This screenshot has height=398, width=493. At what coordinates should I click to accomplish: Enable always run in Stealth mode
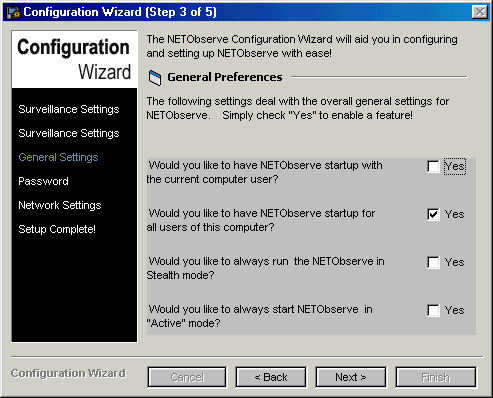[x=433, y=262]
